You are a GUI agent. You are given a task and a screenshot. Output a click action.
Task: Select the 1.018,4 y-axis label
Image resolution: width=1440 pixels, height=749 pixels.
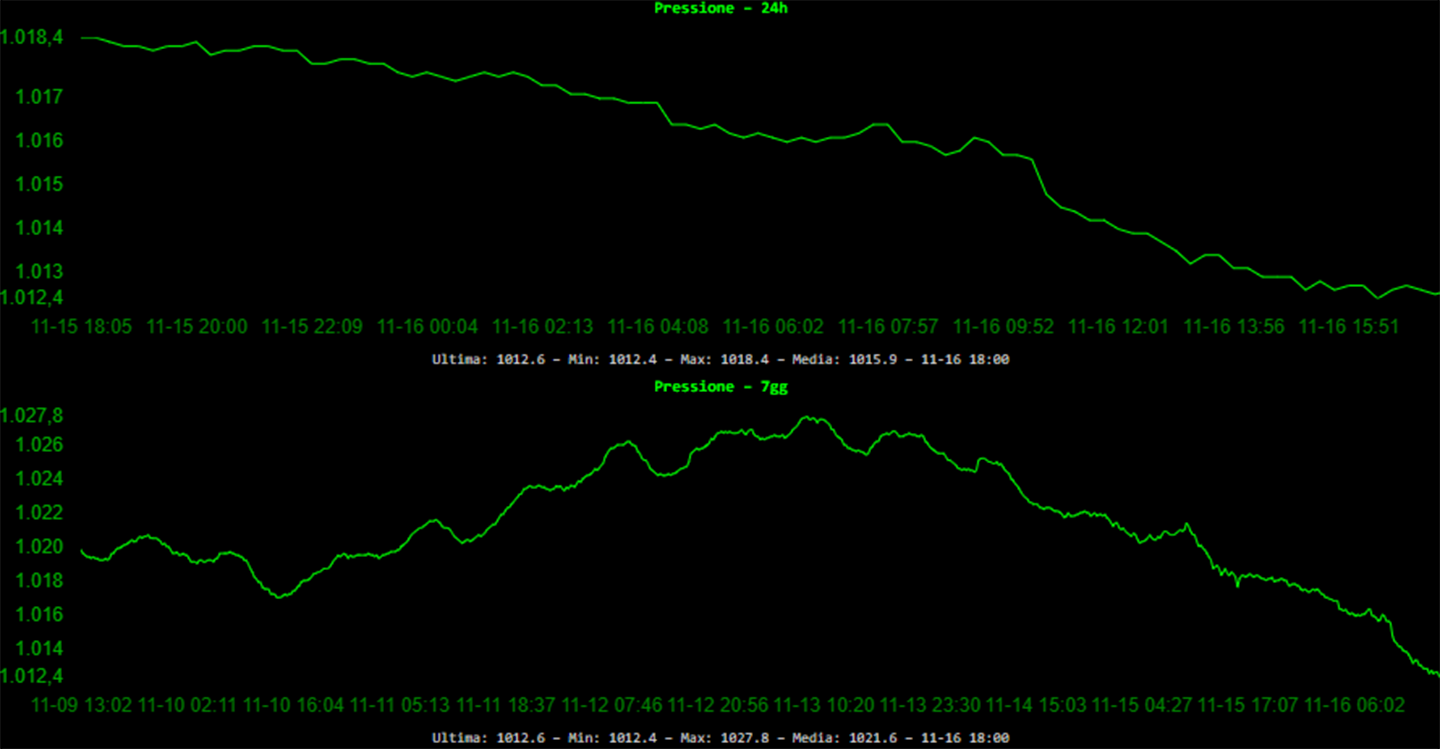(32, 38)
